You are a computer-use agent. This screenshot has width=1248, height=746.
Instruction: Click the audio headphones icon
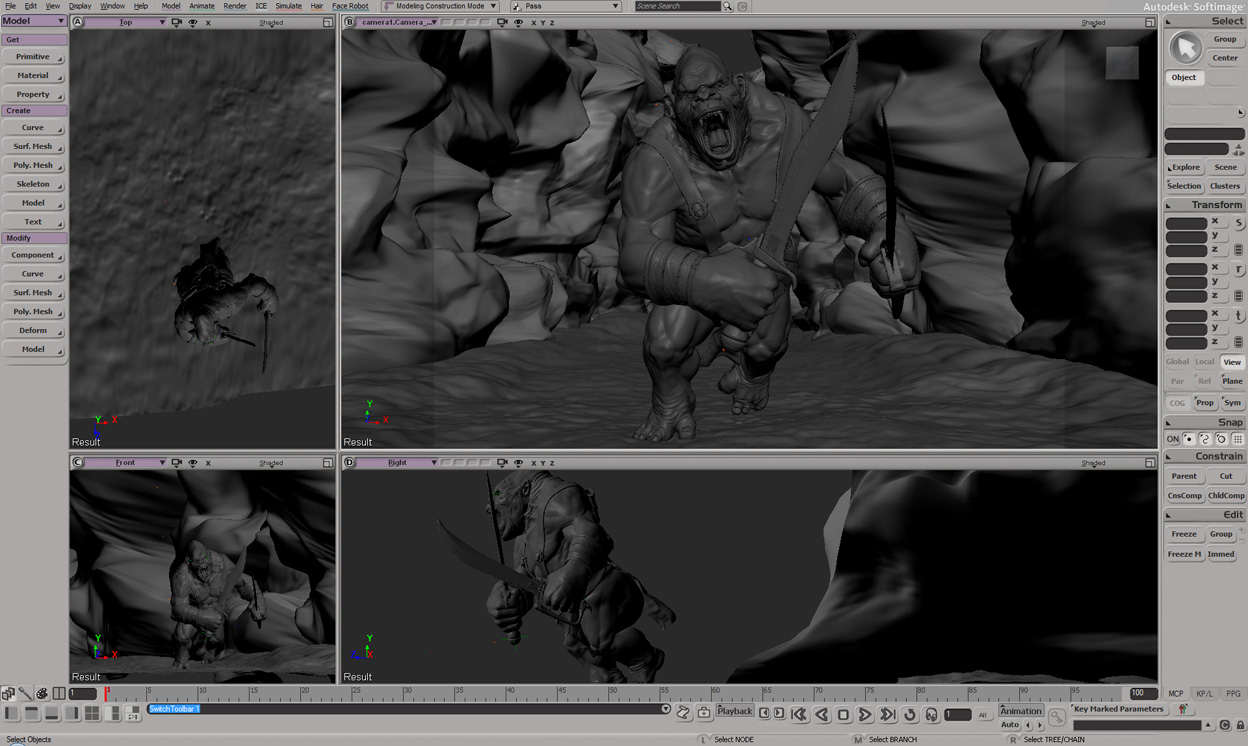(931, 714)
